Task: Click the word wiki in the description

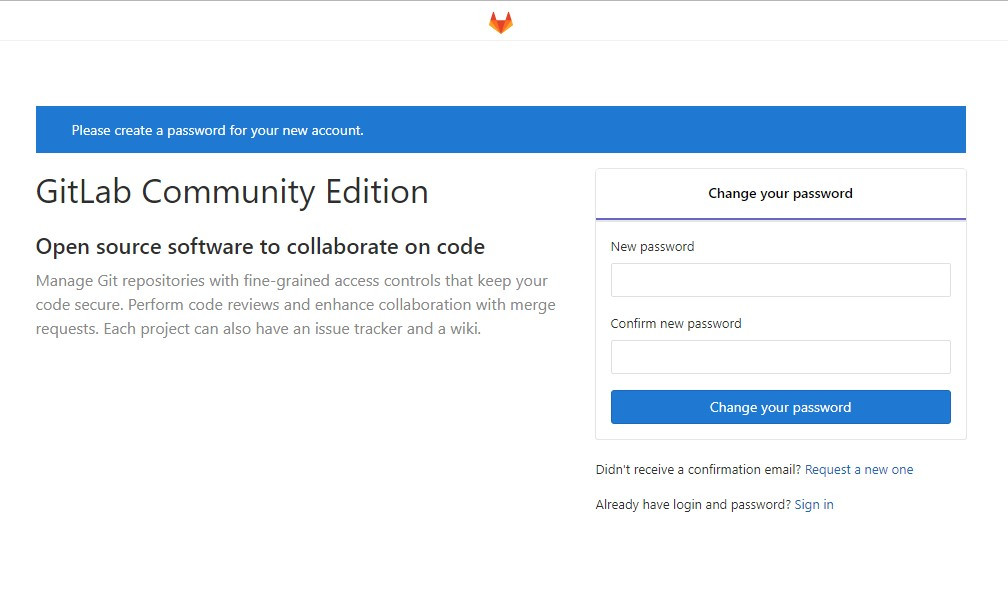Action: 464,328
